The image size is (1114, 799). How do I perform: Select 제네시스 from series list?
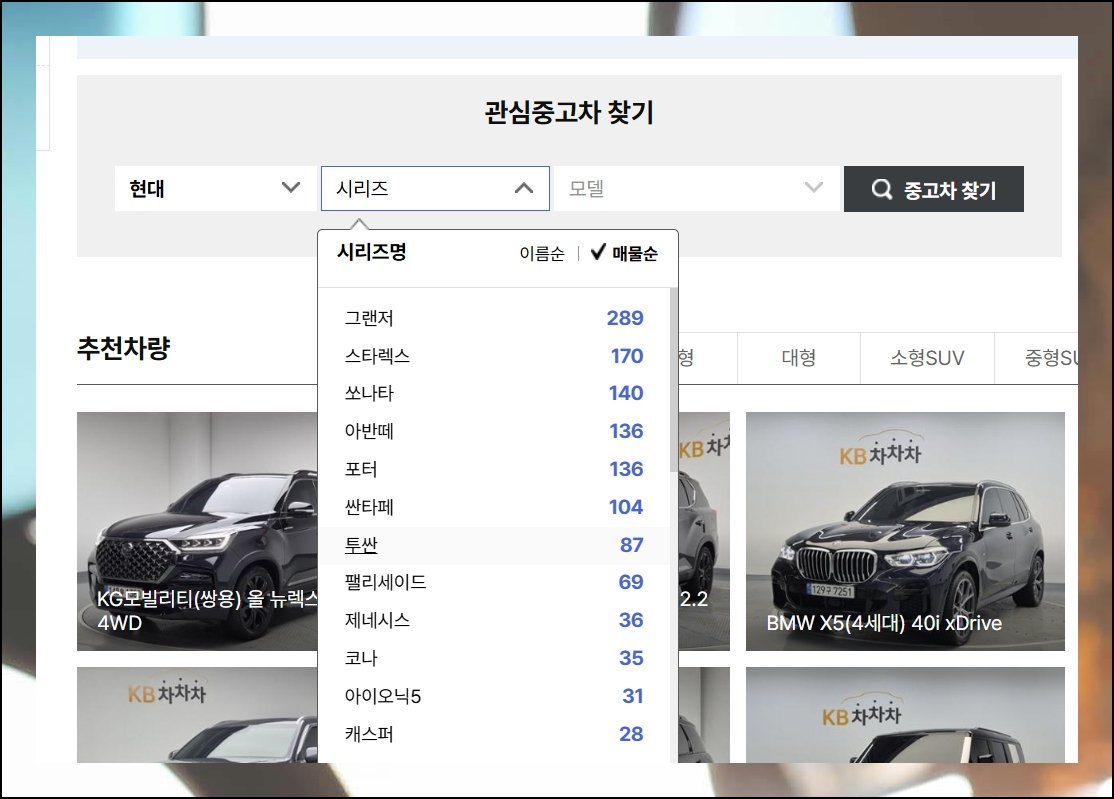click(x=494, y=620)
